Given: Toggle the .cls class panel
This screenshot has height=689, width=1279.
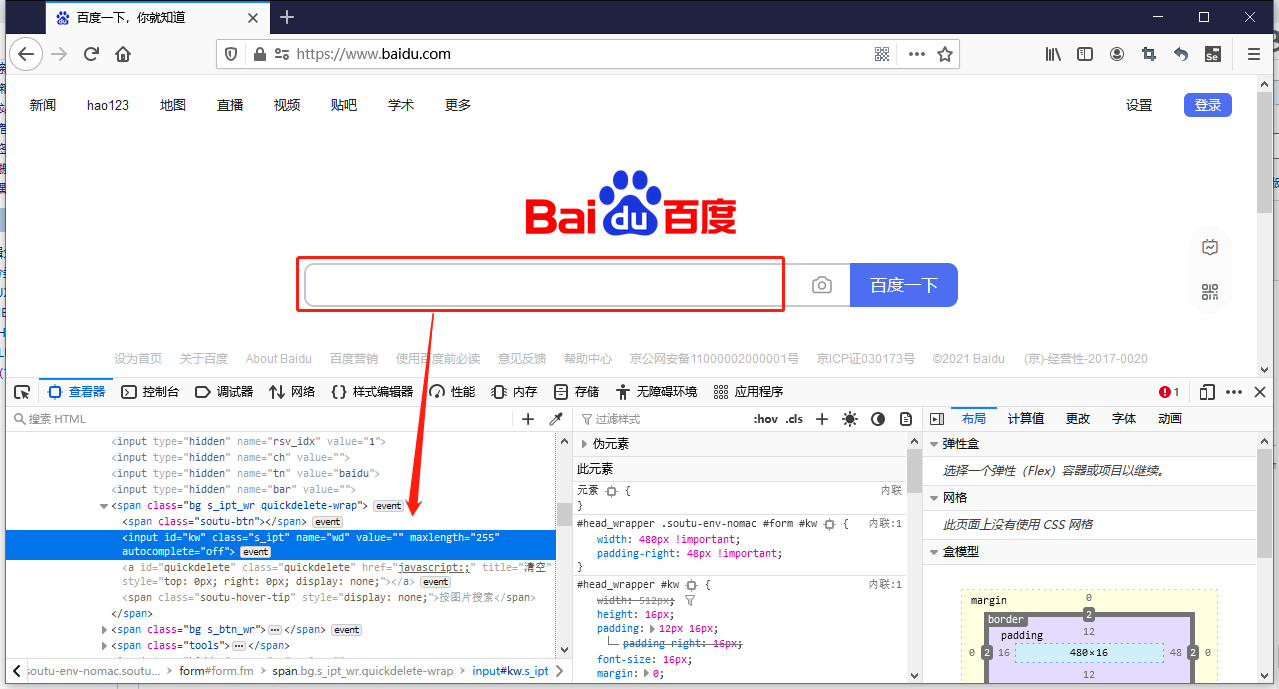Looking at the screenshot, I should [x=794, y=419].
